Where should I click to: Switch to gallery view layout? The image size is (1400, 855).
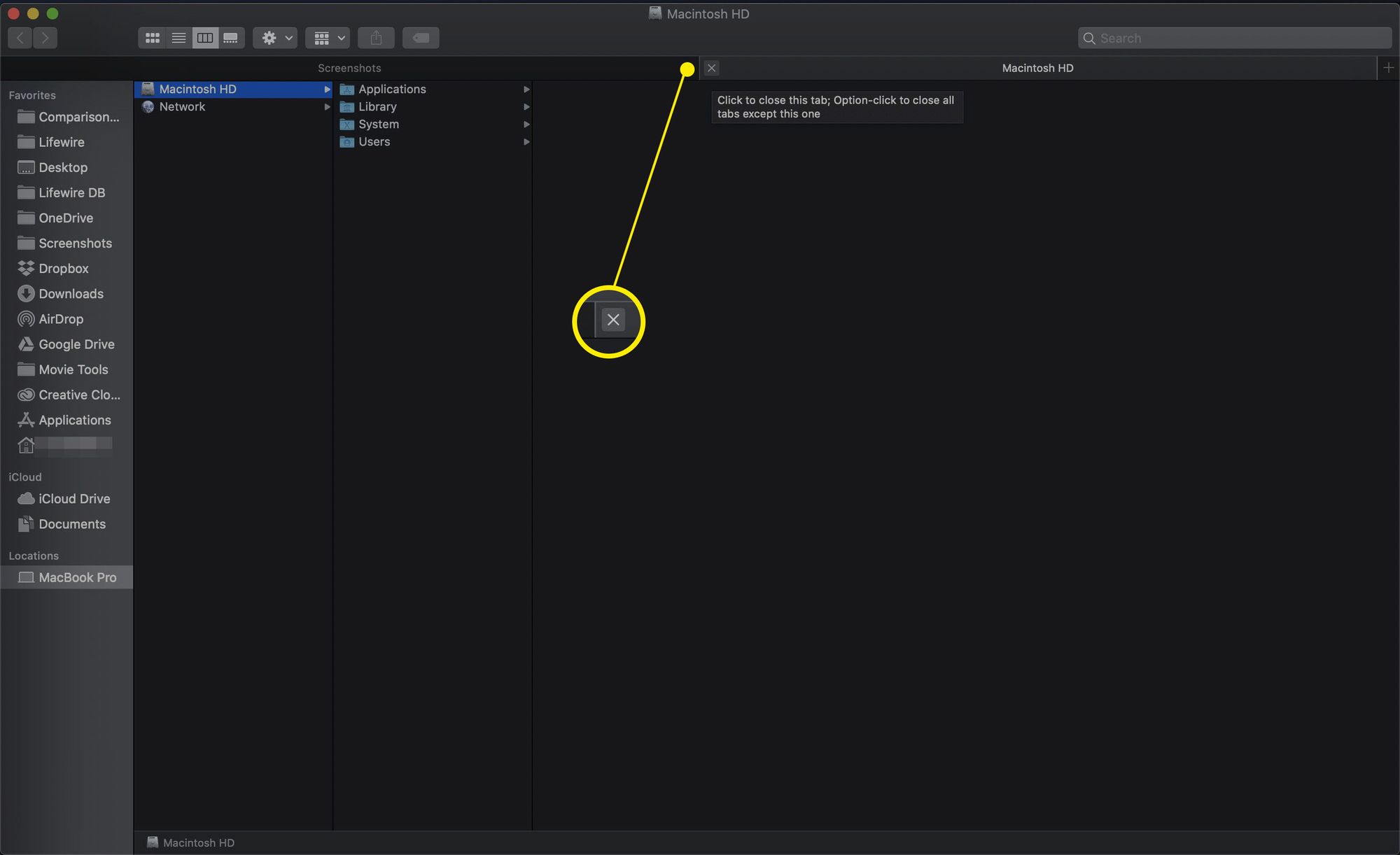coord(231,38)
